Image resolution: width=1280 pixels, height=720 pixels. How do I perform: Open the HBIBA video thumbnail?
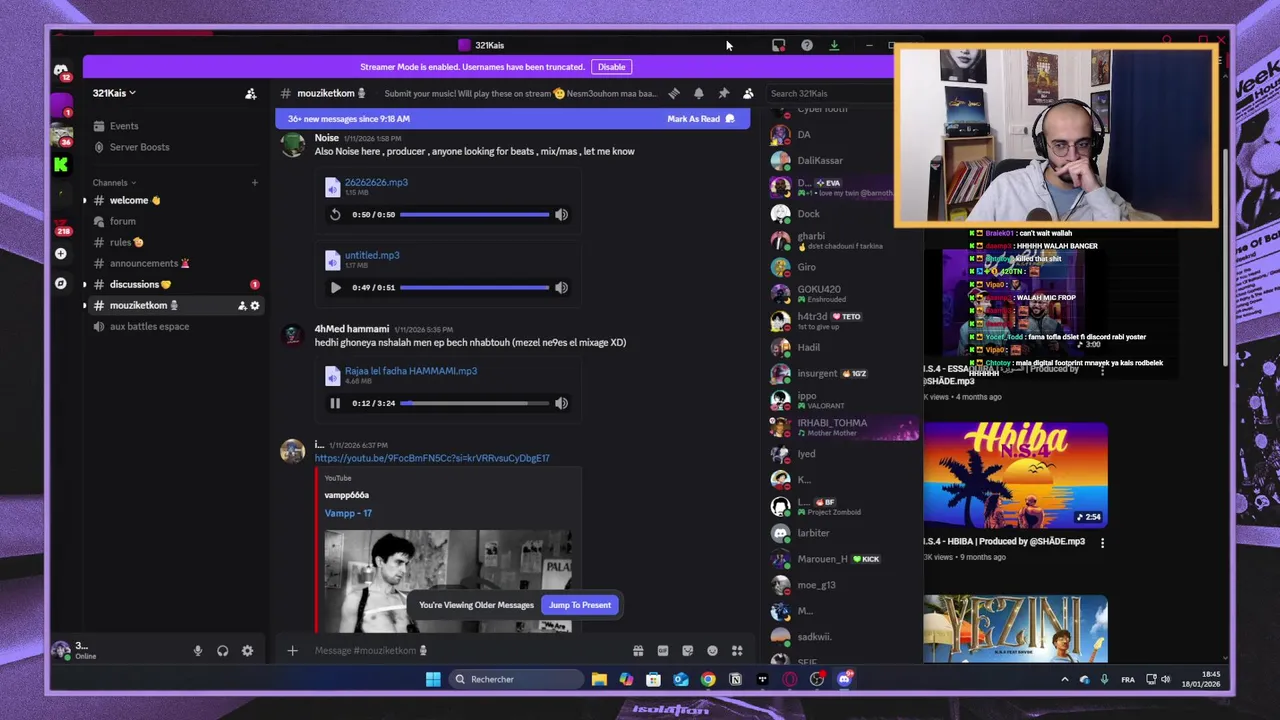click(1015, 477)
